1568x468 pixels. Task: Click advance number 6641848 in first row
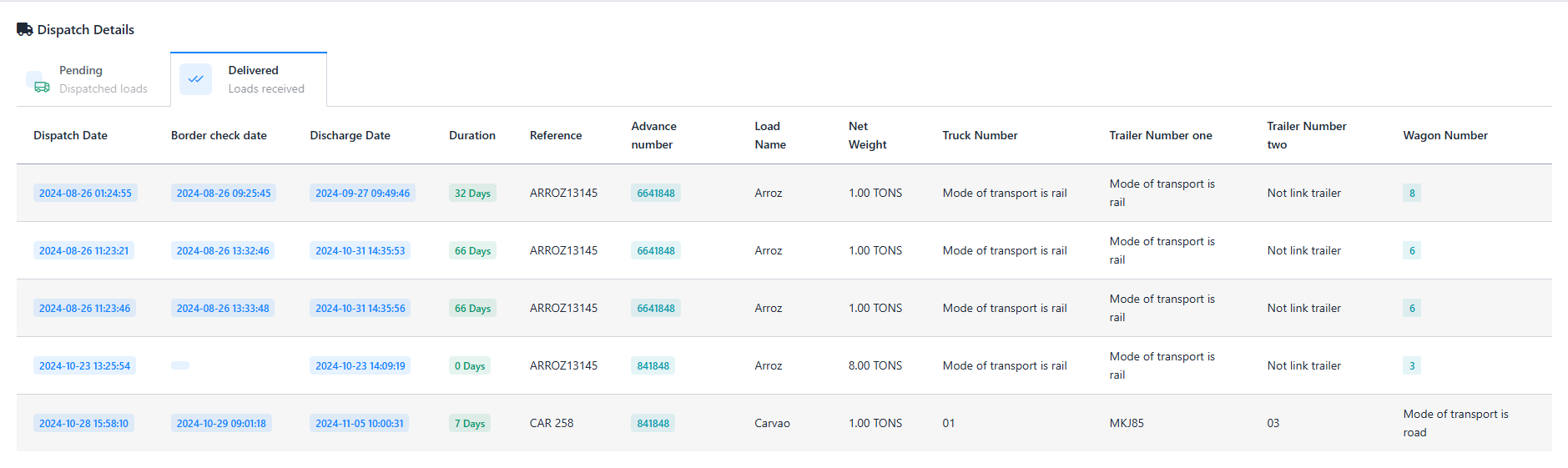tap(655, 193)
